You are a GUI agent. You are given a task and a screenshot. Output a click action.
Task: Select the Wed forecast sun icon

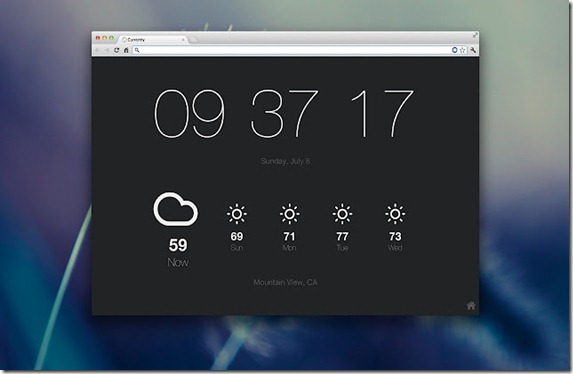point(395,214)
